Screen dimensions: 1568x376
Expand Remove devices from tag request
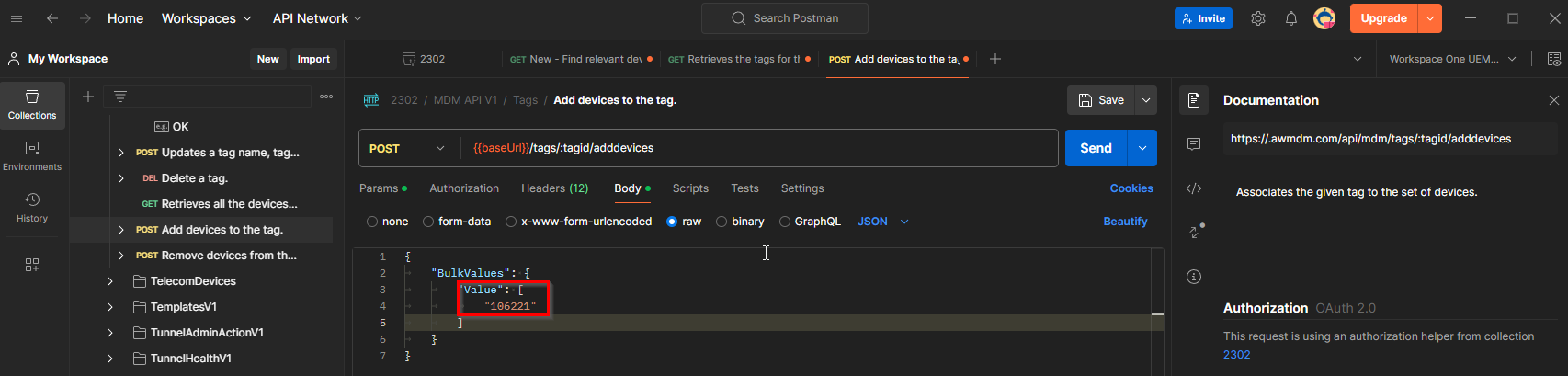(x=121, y=256)
